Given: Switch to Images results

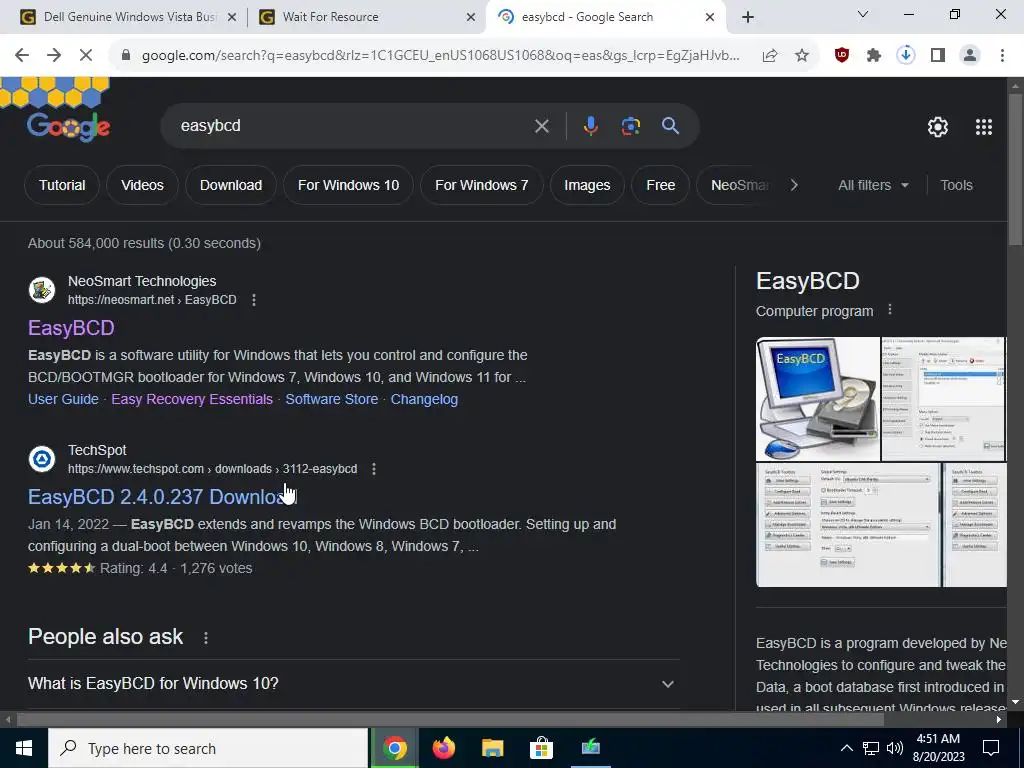Looking at the screenshot, I should (587, 185).
